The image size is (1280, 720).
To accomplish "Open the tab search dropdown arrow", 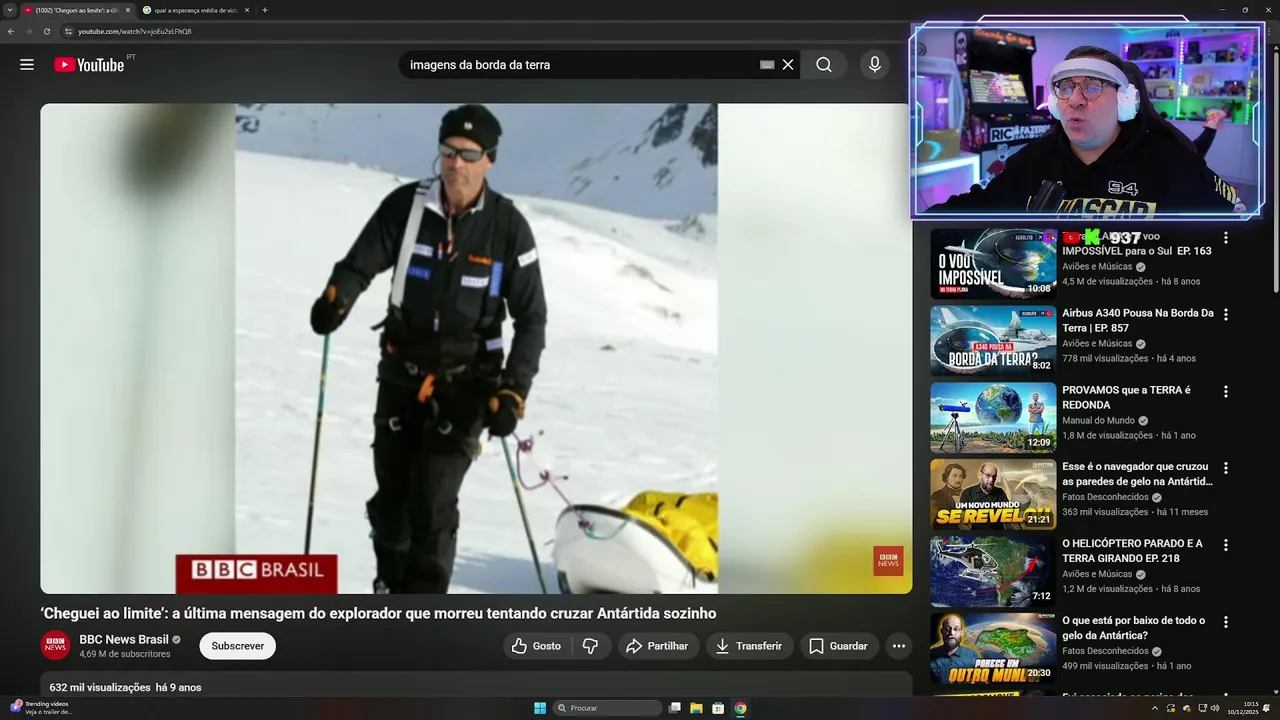I will pos(10,10).
